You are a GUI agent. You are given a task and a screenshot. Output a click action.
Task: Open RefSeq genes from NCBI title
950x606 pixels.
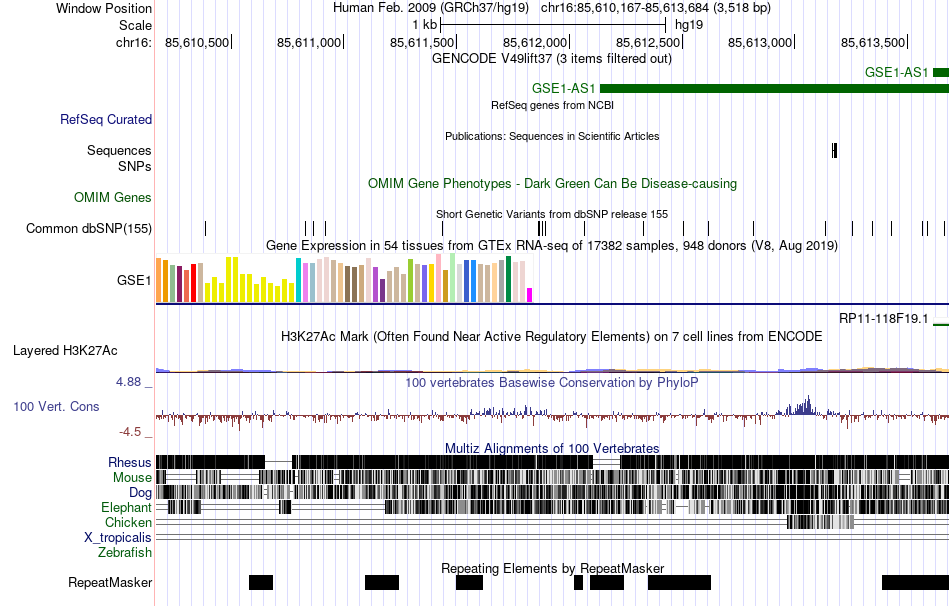pos(553,105)
